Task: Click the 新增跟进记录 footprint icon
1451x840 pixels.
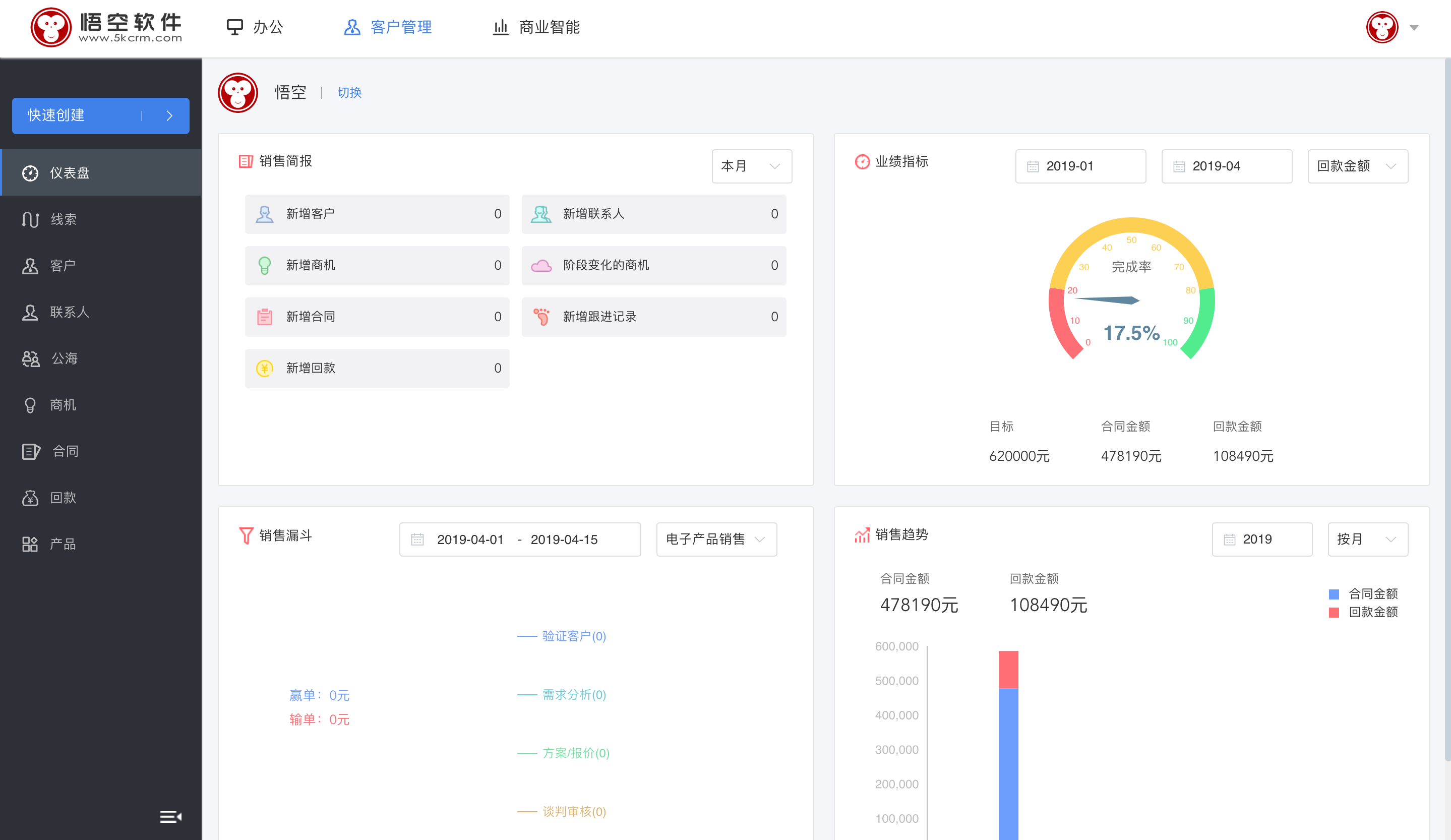Action: pos(541,317)
